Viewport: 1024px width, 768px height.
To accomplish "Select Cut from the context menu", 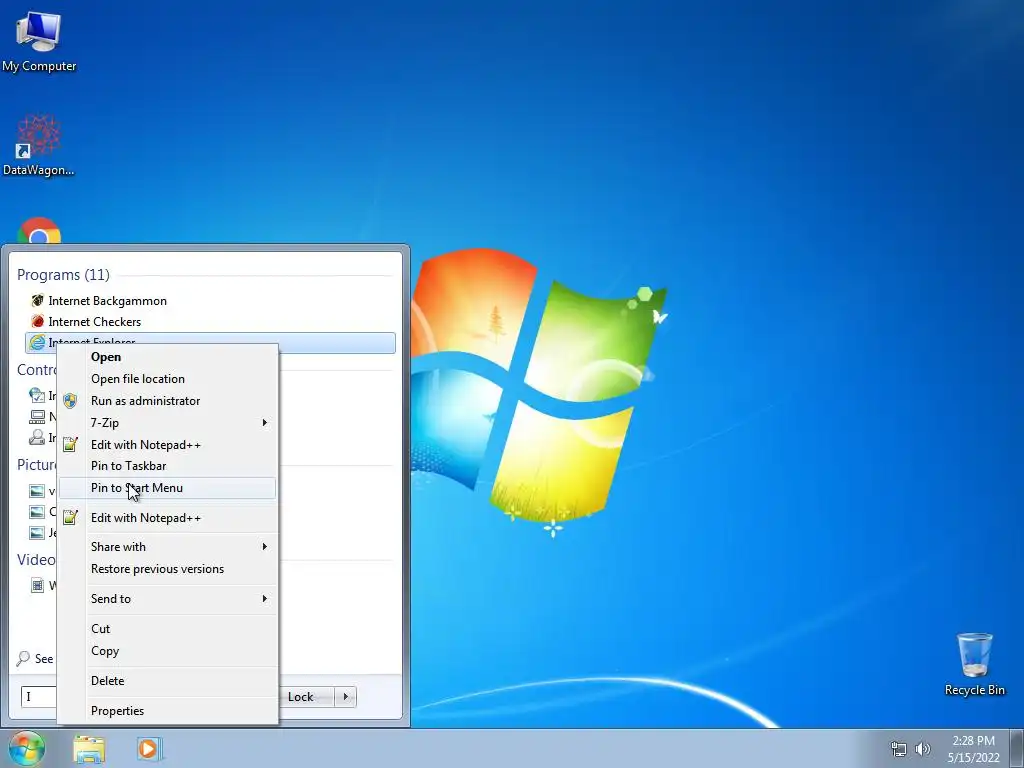I will click(x=167, y=629).
